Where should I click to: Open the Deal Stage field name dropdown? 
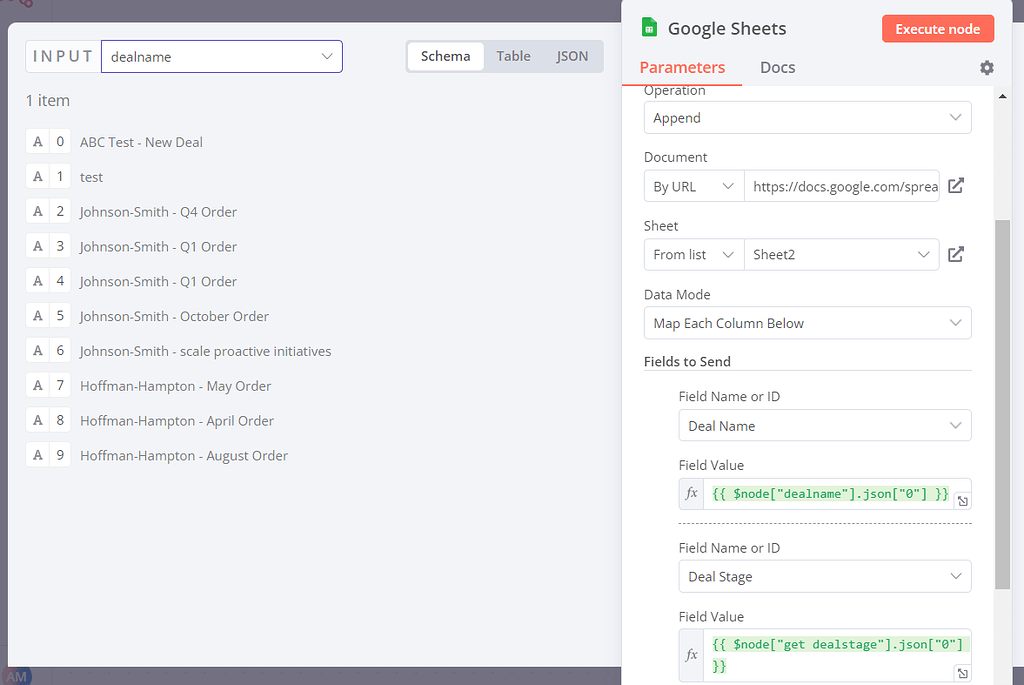[x=824, y=577]
